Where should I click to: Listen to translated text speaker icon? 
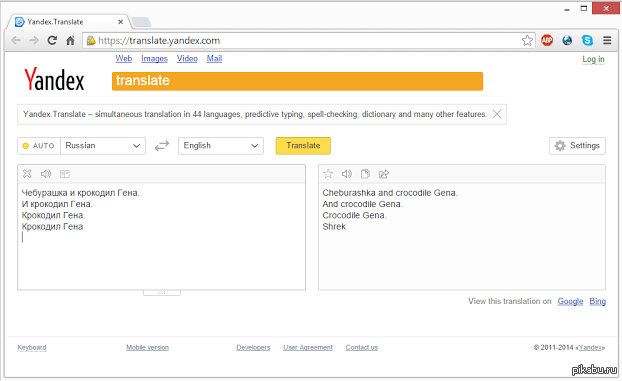click(x=347, y=174)
